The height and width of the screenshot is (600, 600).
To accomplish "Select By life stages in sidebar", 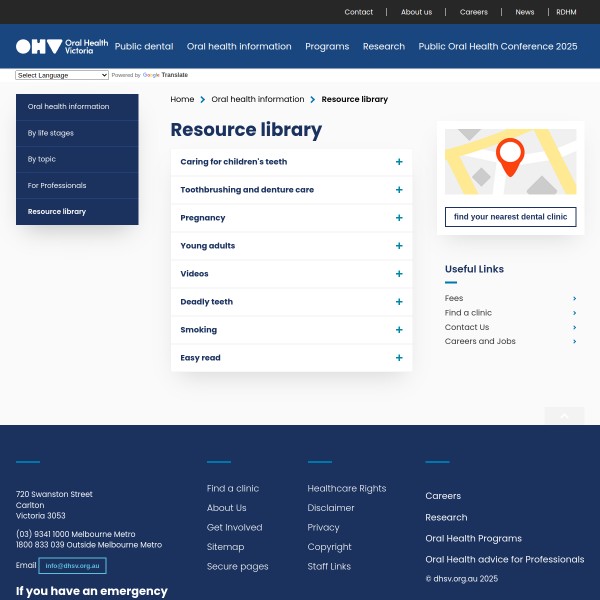I will point(51,133).
